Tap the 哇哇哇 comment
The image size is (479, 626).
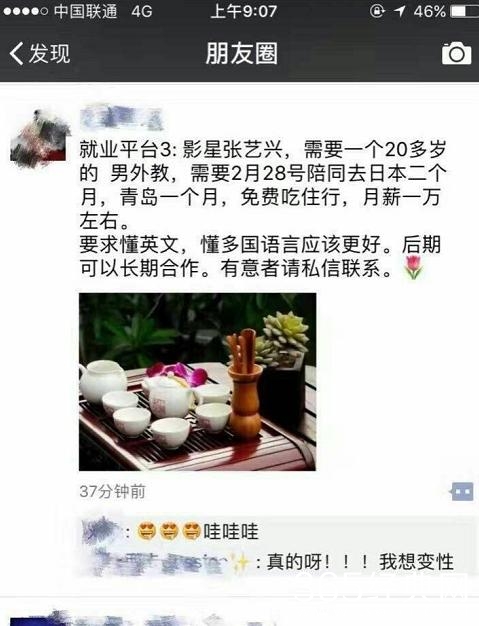pyautogui.click(x=230, y=532)
